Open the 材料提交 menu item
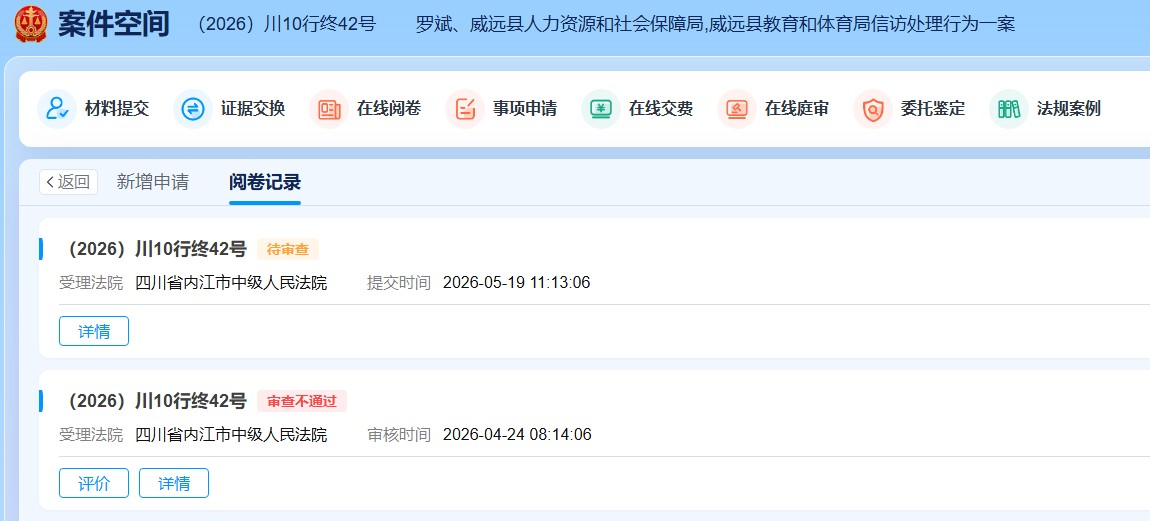 click(94, 109)
